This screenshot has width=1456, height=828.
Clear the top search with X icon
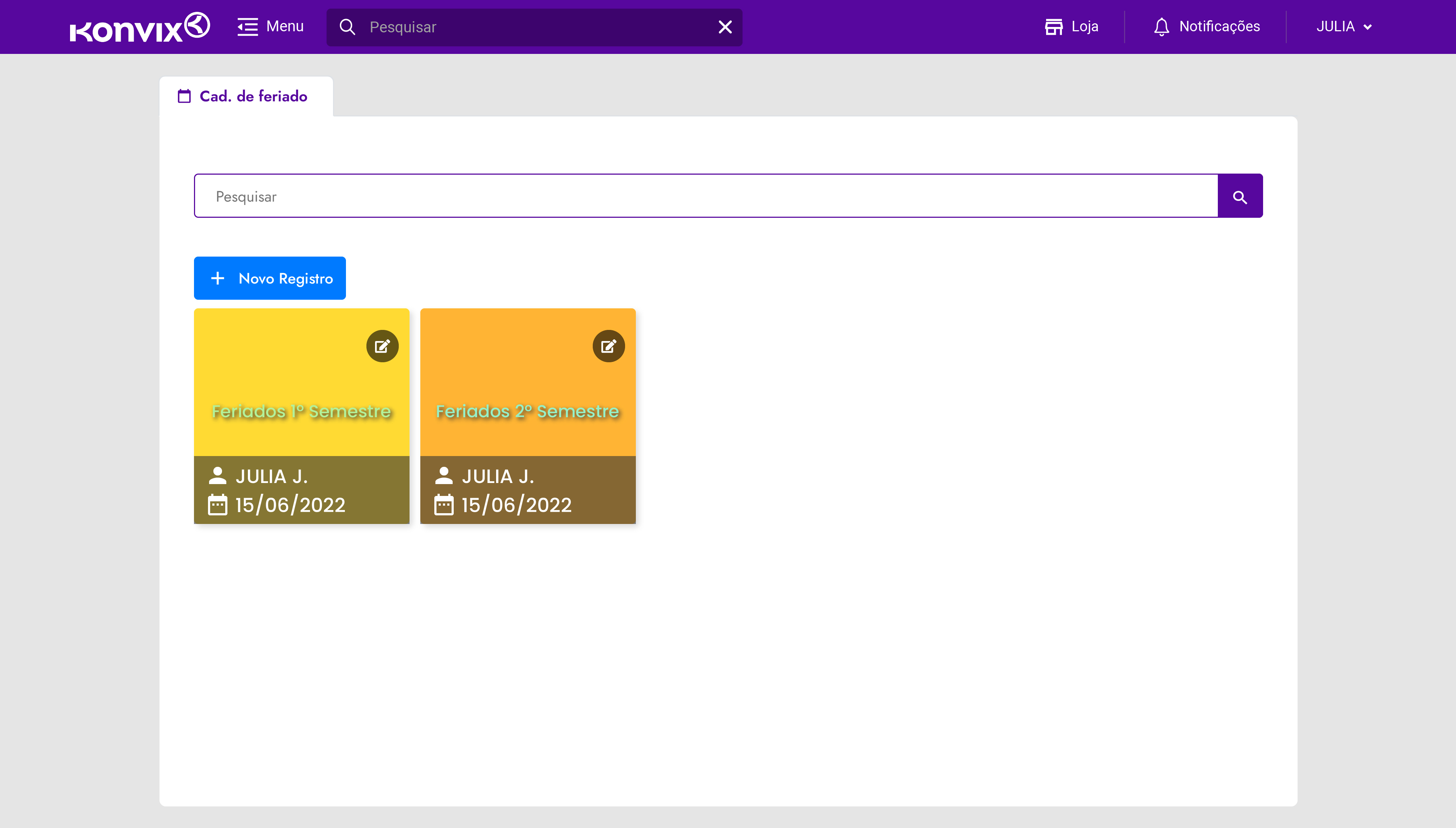pyautogui.click(x=725, y=27)
